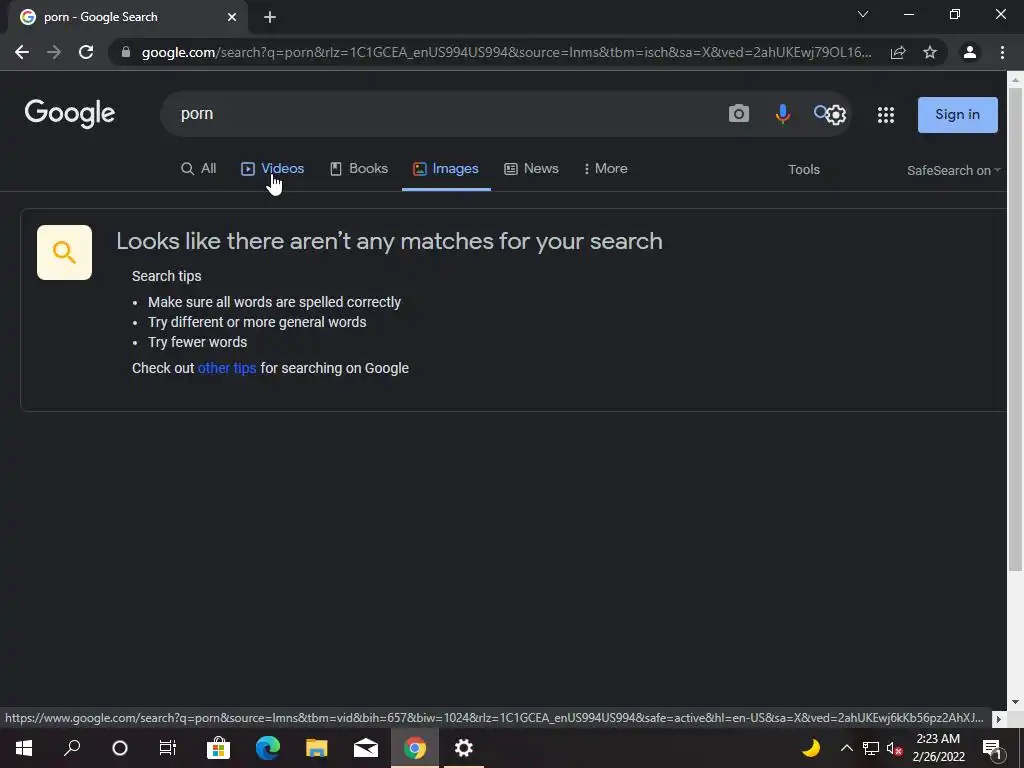1024x768 pixels.
Task: Click the magnifier search button
Action: point(820,112)
